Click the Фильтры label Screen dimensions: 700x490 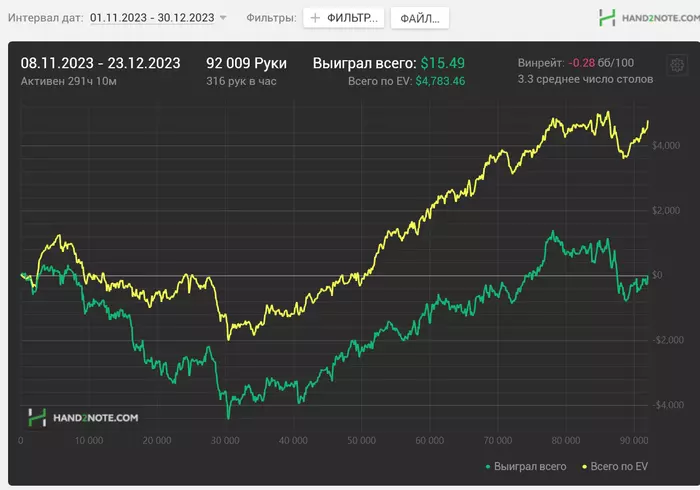click(271, 18)
